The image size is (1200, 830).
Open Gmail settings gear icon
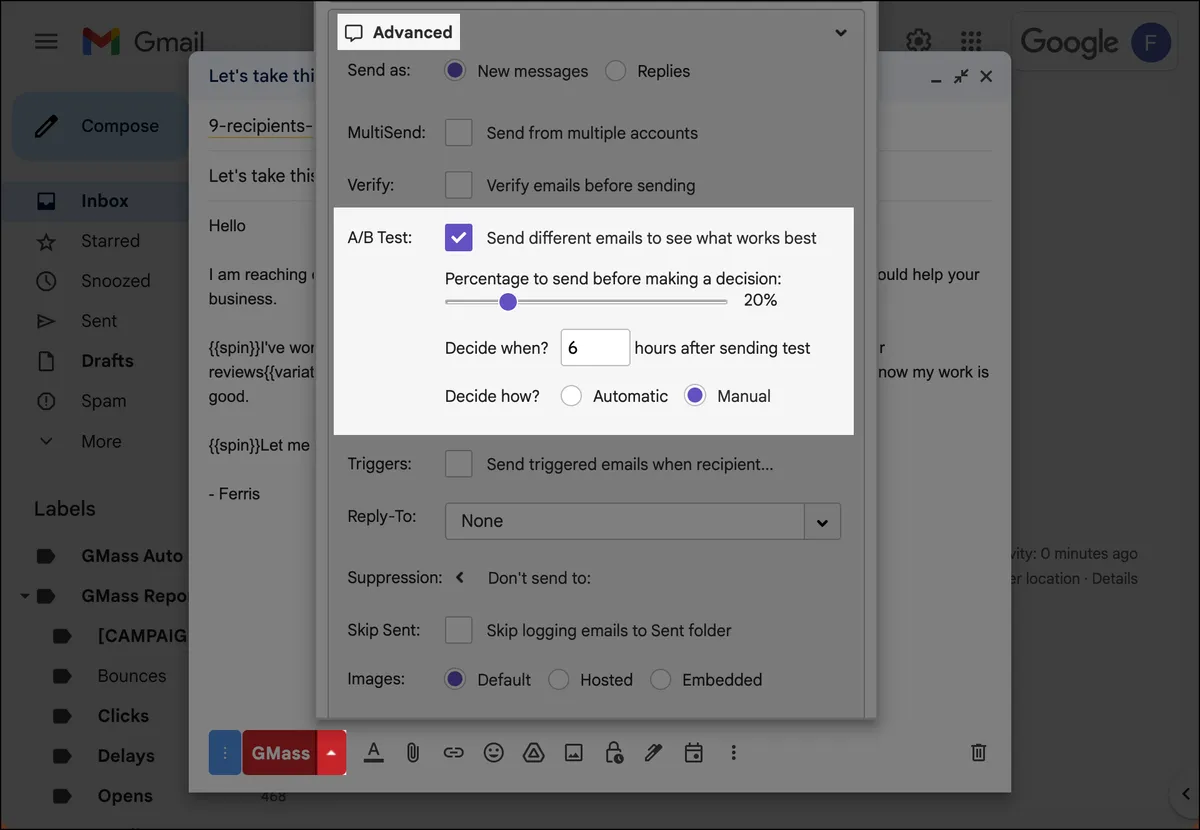click(x=918, y=40)
